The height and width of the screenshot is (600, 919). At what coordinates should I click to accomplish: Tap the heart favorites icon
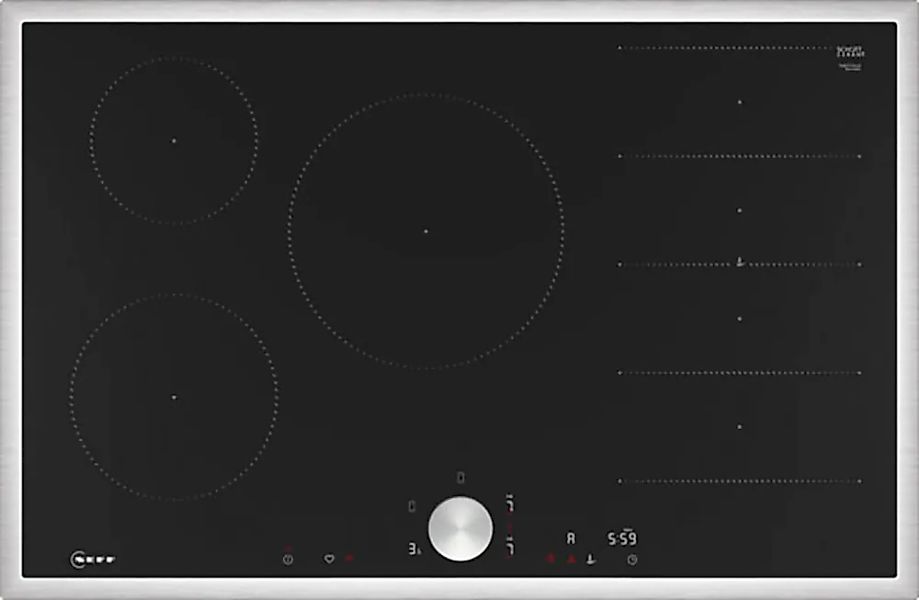coord(328,559)
